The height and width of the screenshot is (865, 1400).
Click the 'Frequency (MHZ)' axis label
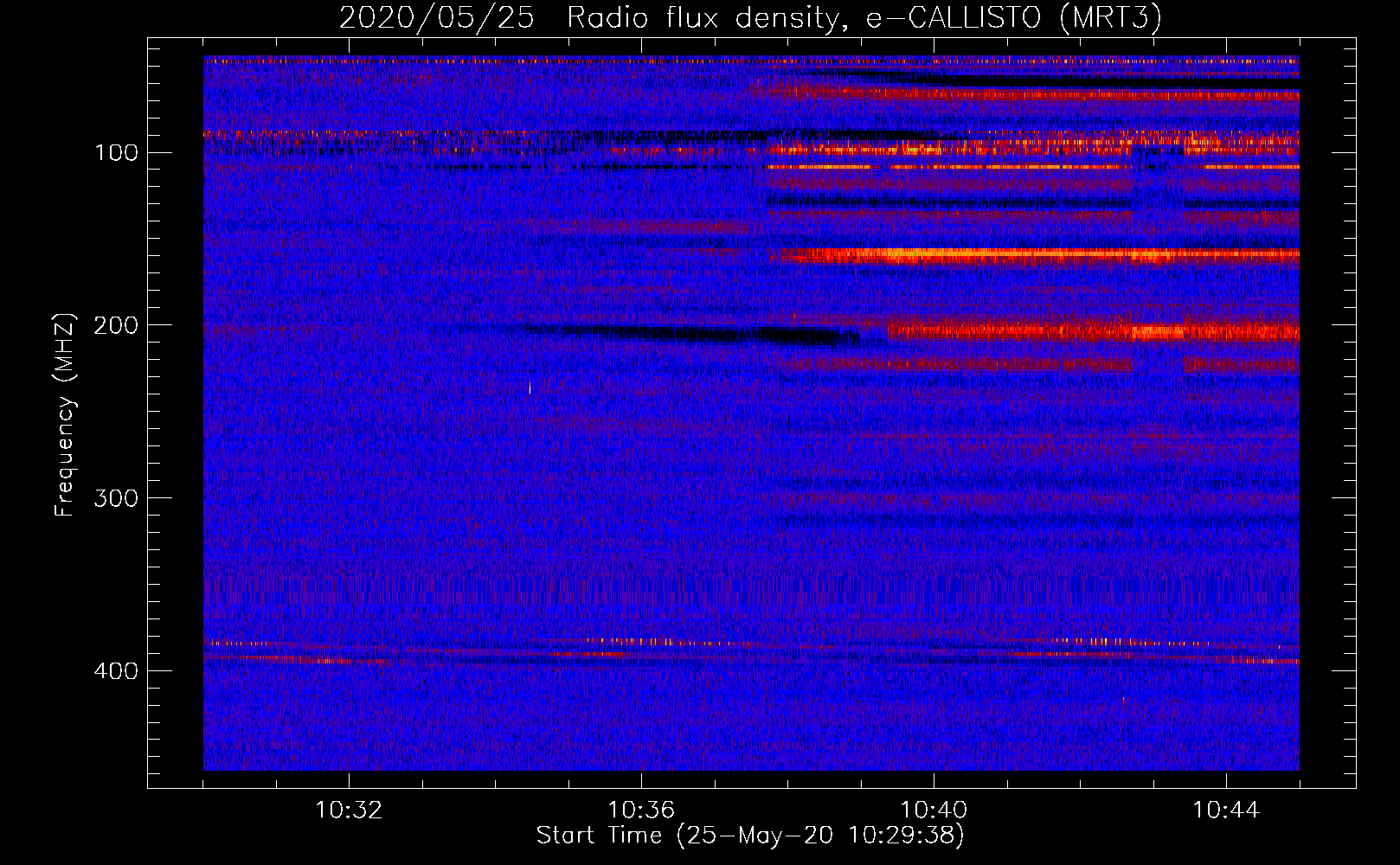(x=65, y=415)
